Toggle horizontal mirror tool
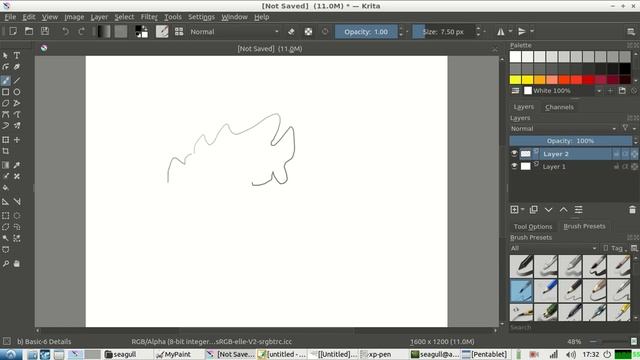 (500, 31)
